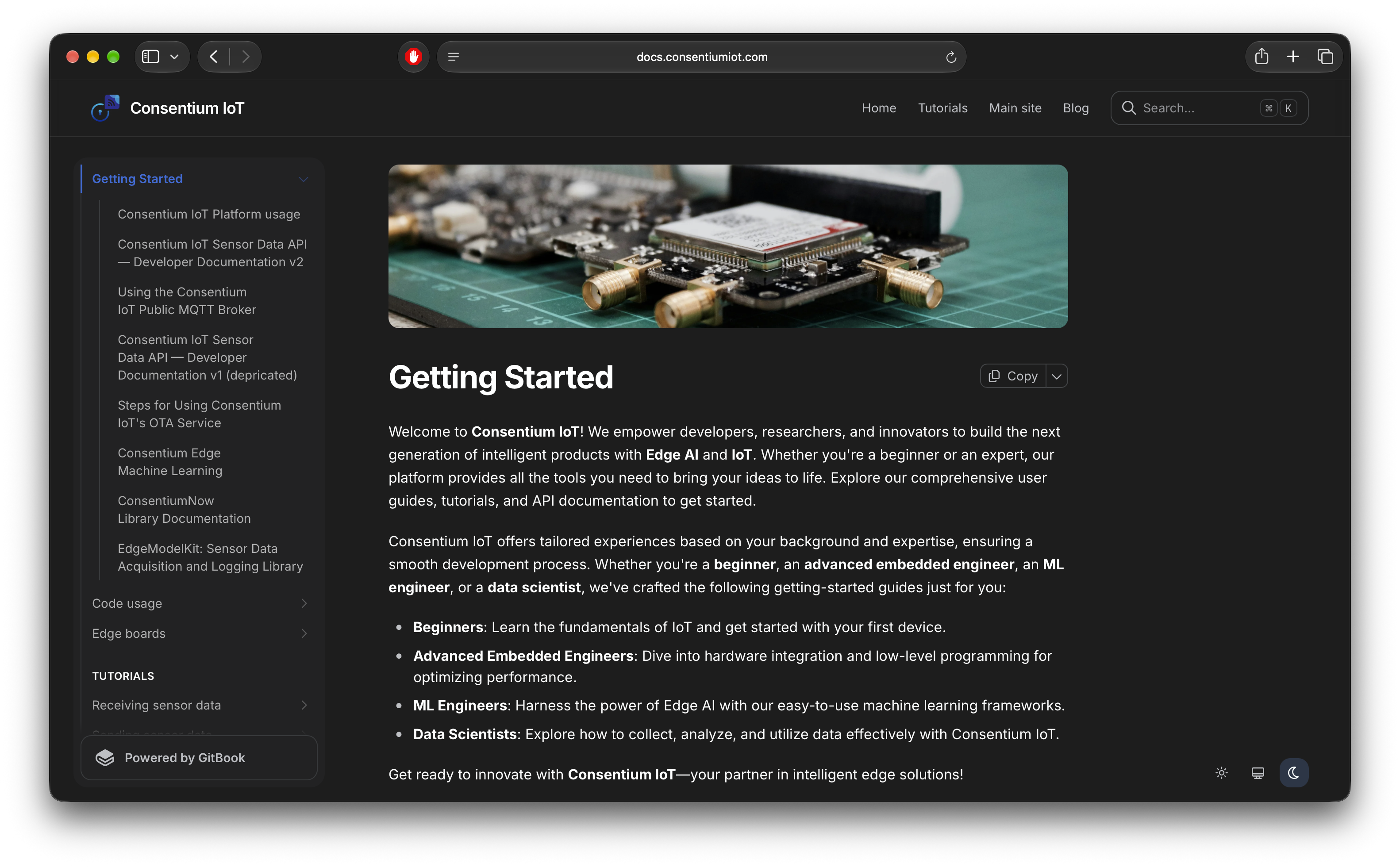Click the circuit board cover image
Viewport: 1400px width, 867px height.
tap(728, 246)
